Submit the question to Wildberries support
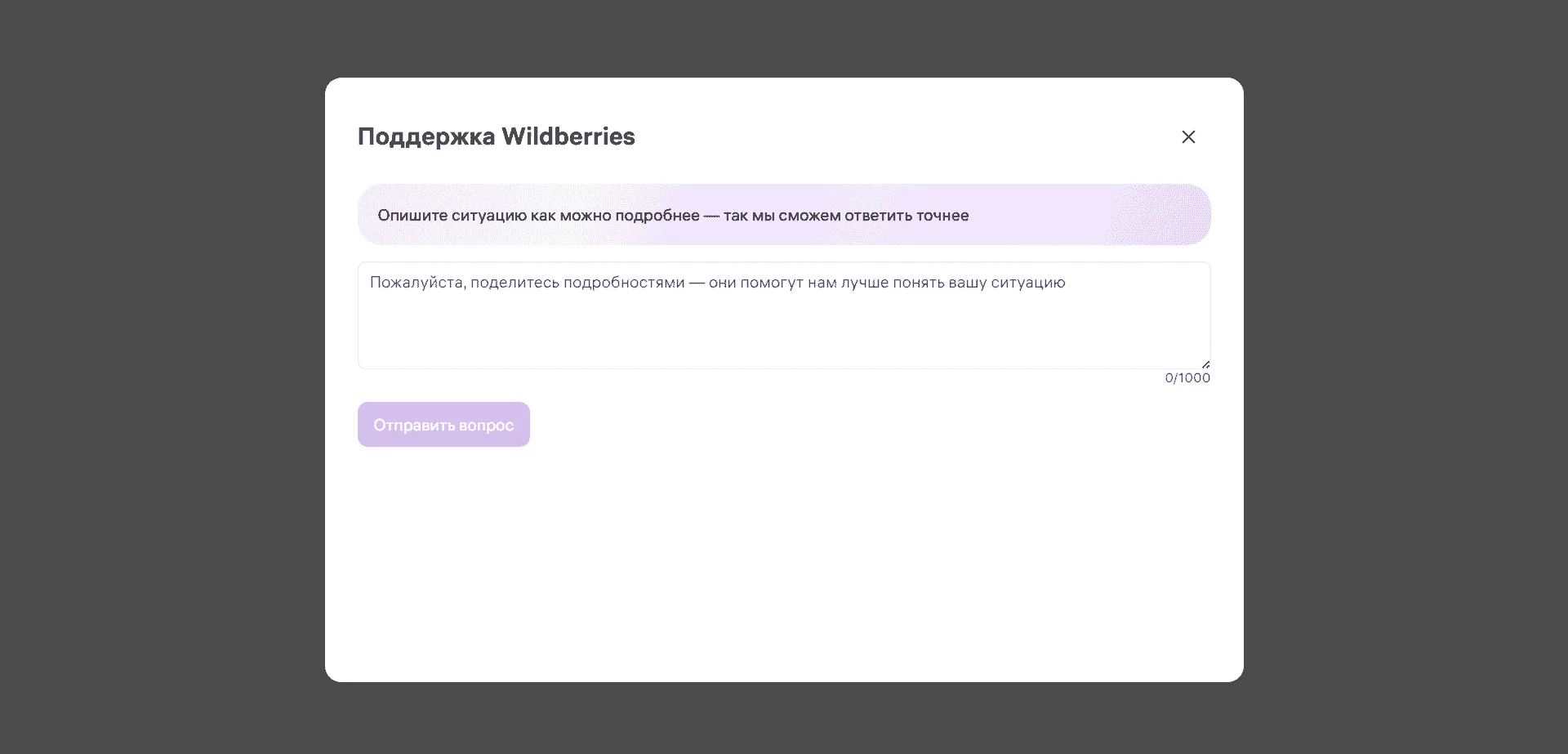This screenshot has width=1568, height=754. tap(443, 425)
